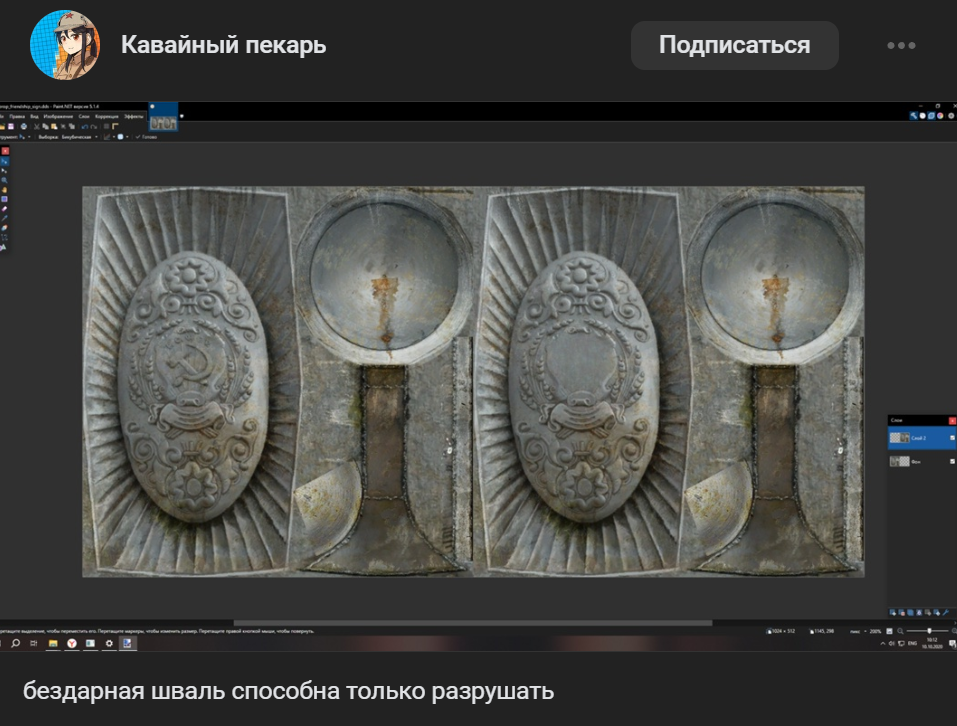The height and width of the screenshot is (726, 957).
Task: Close the Слои layers panel
Action: tap(952, 420)
